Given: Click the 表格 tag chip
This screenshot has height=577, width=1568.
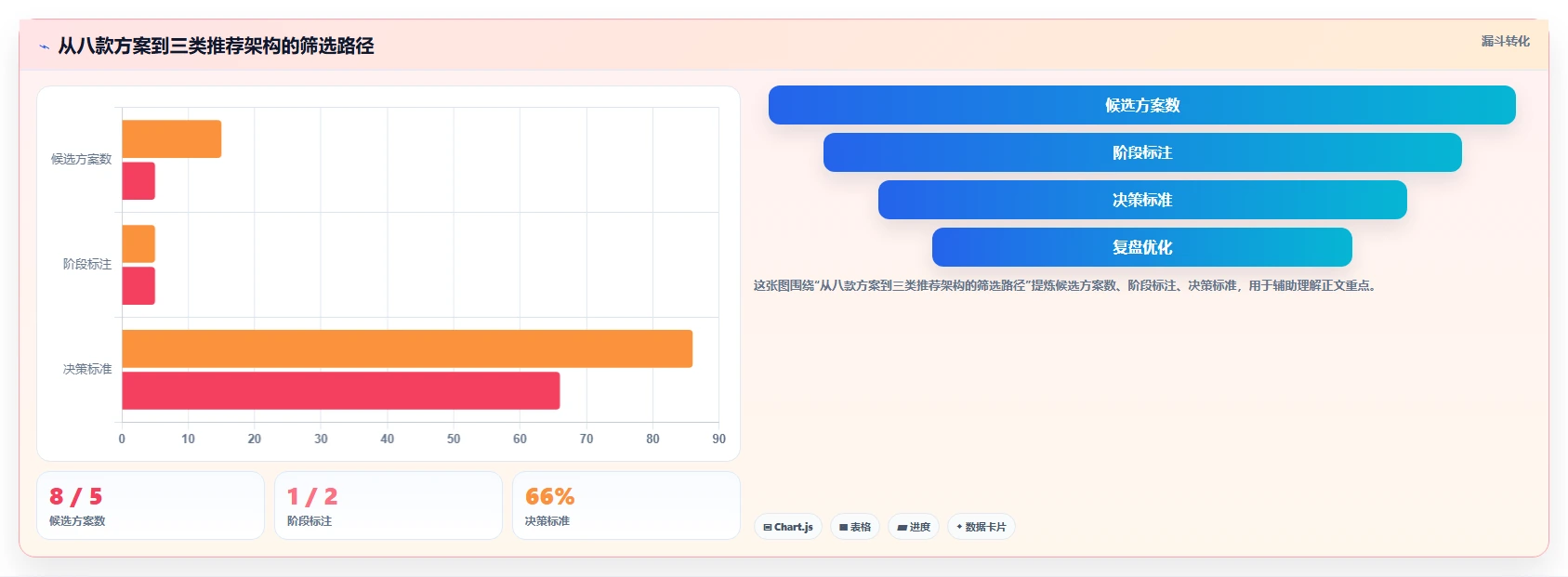Looking at the screenshot, I should coord(855,527).
